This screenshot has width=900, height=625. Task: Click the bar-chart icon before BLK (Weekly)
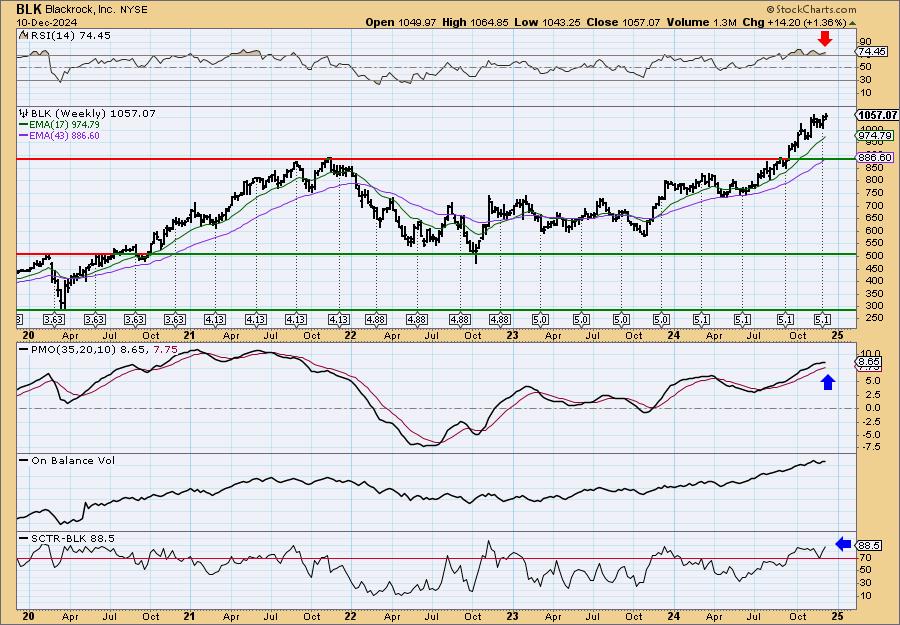point(24,113)
